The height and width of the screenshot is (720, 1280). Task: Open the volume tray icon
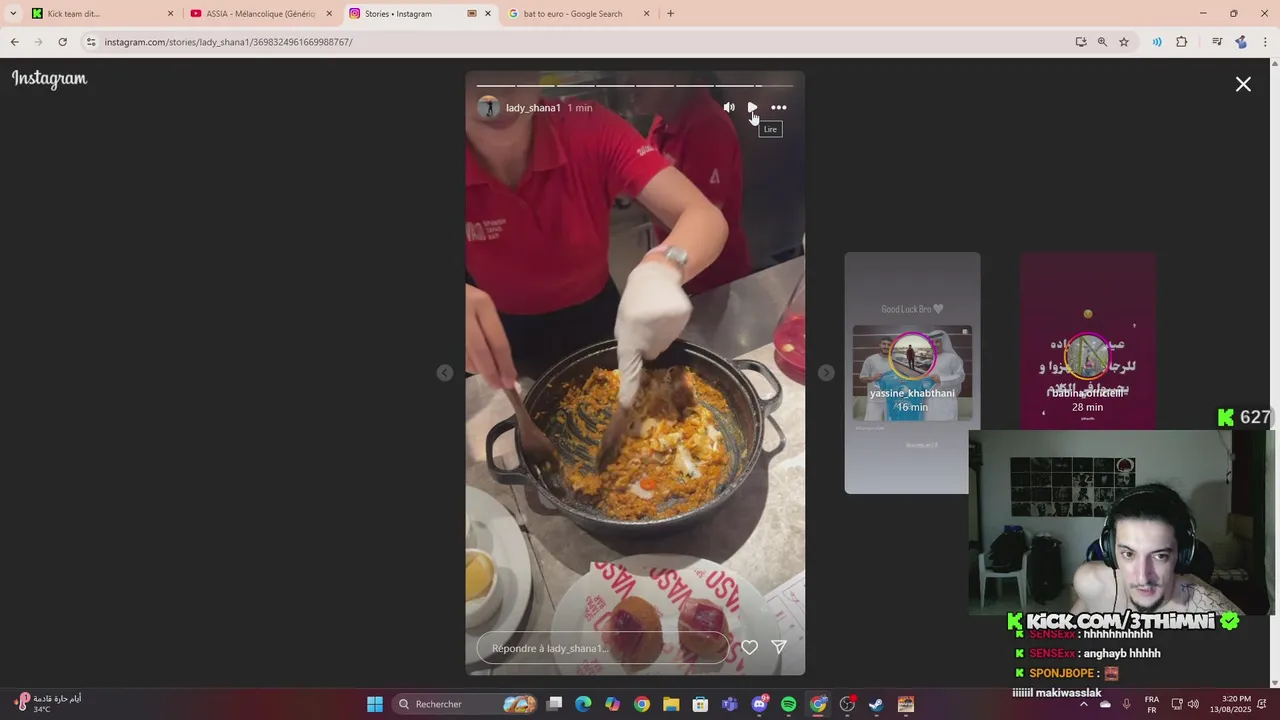[x=1193, y=704]
